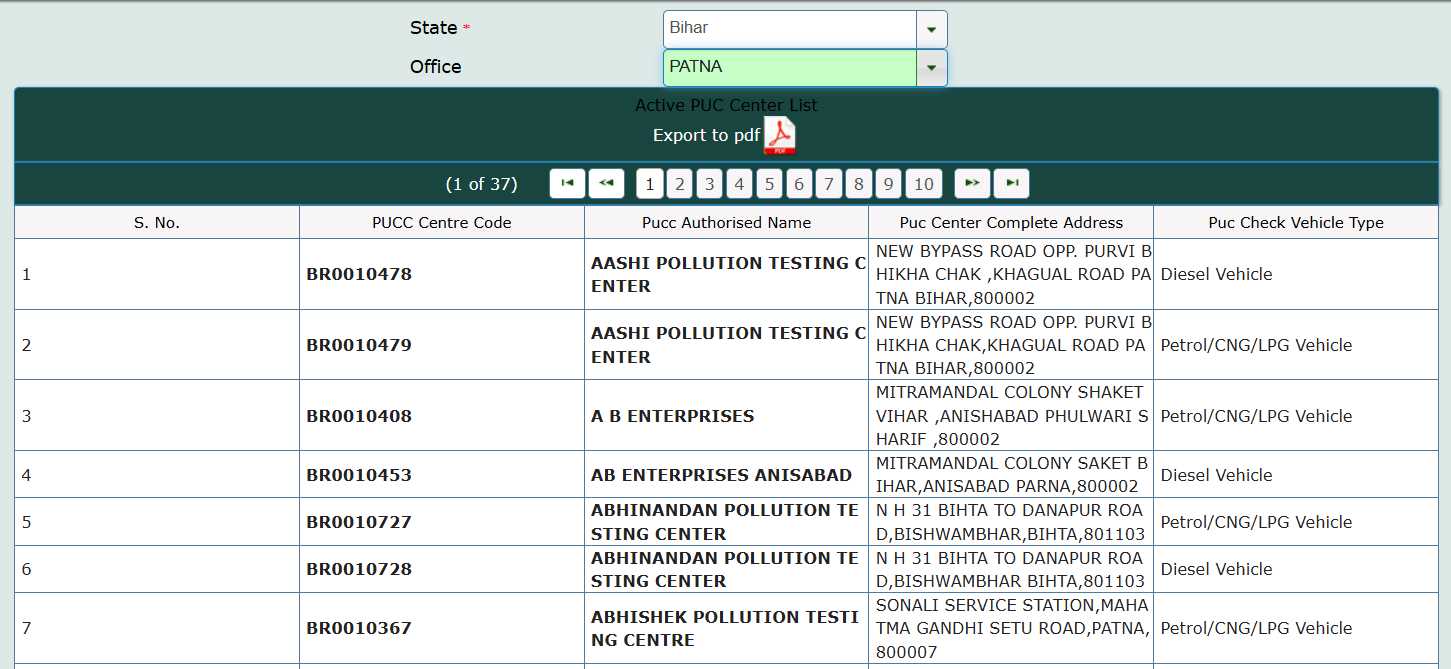Click the Puc Check Vehicle Type header
This screenshot has width=1451, height=669.
1296,223
